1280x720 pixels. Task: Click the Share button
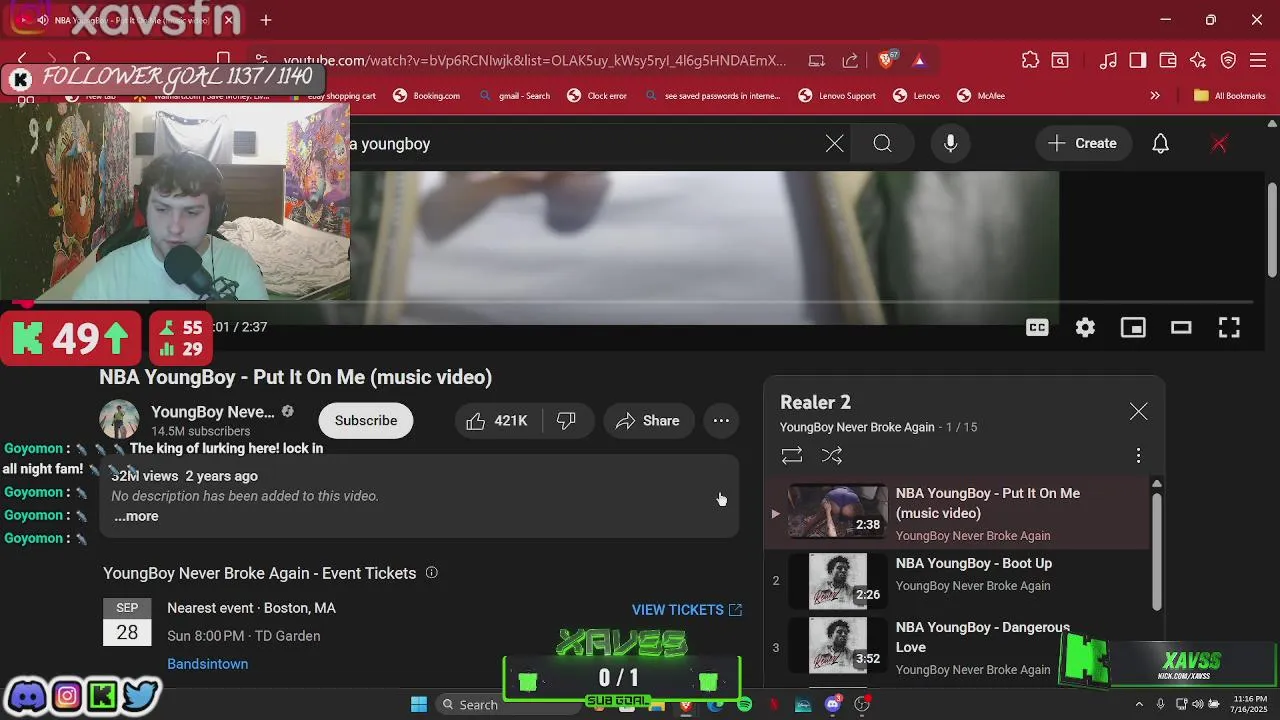tap(648, 421)
